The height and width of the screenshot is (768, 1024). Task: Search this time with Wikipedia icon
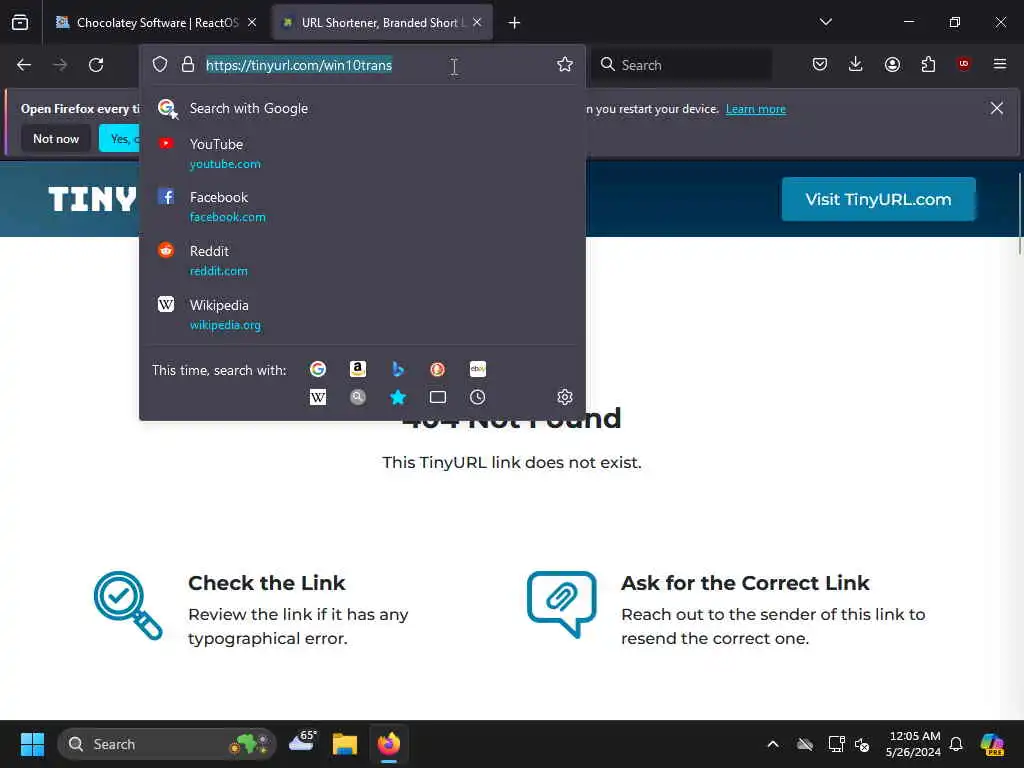click(318, 397)
